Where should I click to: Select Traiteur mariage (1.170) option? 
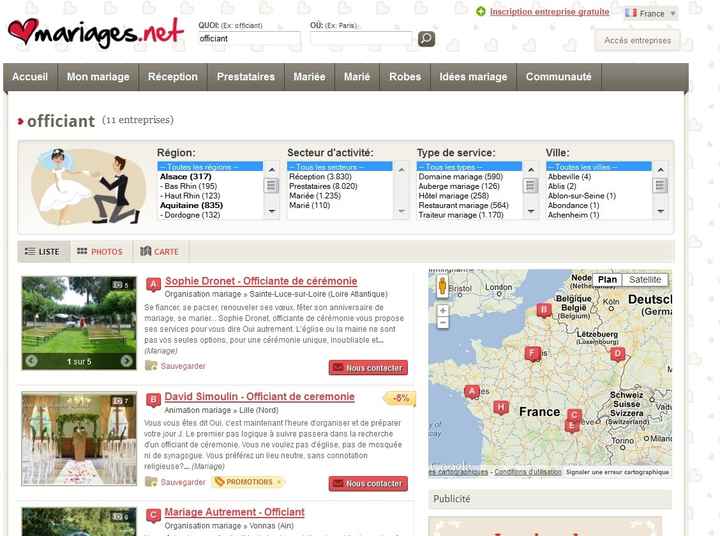pos(461,215)
